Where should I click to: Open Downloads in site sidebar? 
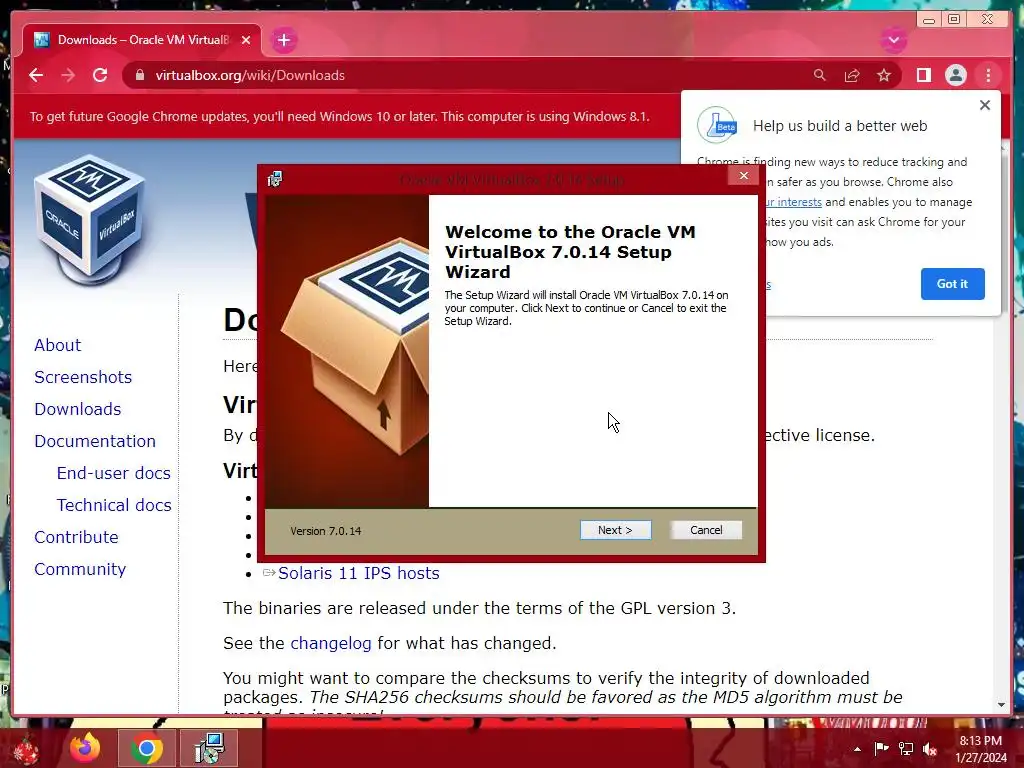(78, 409)
